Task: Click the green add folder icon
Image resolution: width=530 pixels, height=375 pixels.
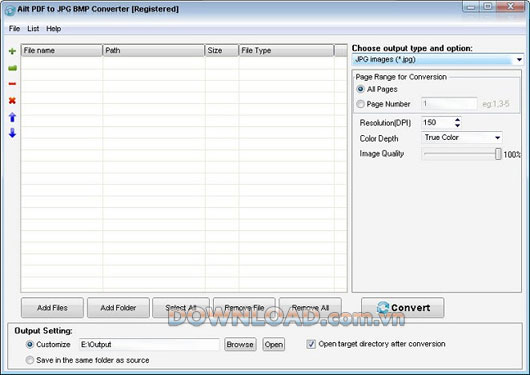Action: tap(12, 68)
